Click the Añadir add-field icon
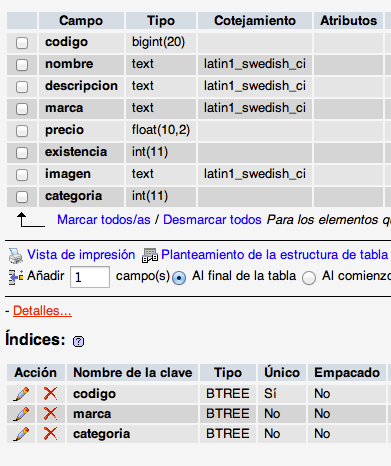 coord(16,277)
